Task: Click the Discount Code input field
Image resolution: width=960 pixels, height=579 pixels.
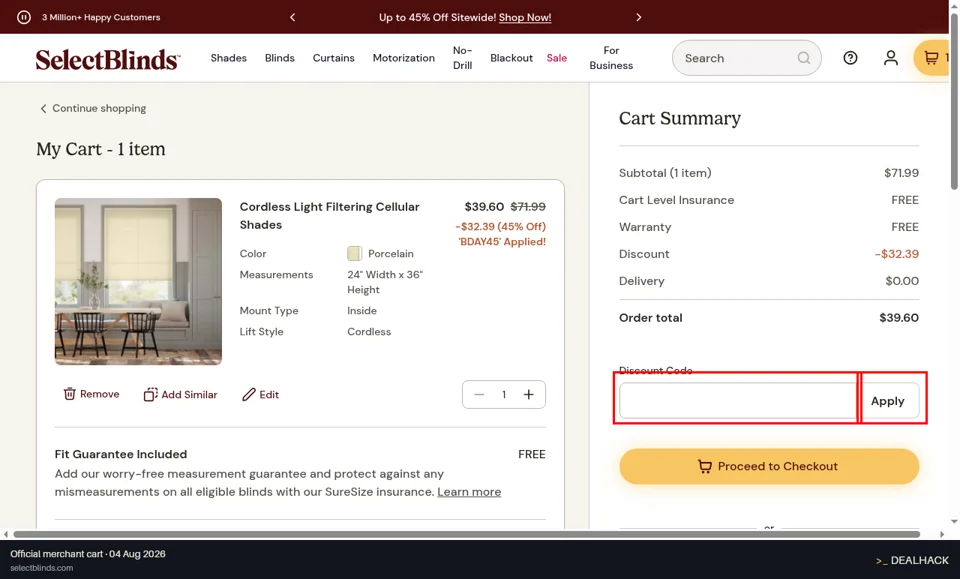Action: click(x=738, y=401)
